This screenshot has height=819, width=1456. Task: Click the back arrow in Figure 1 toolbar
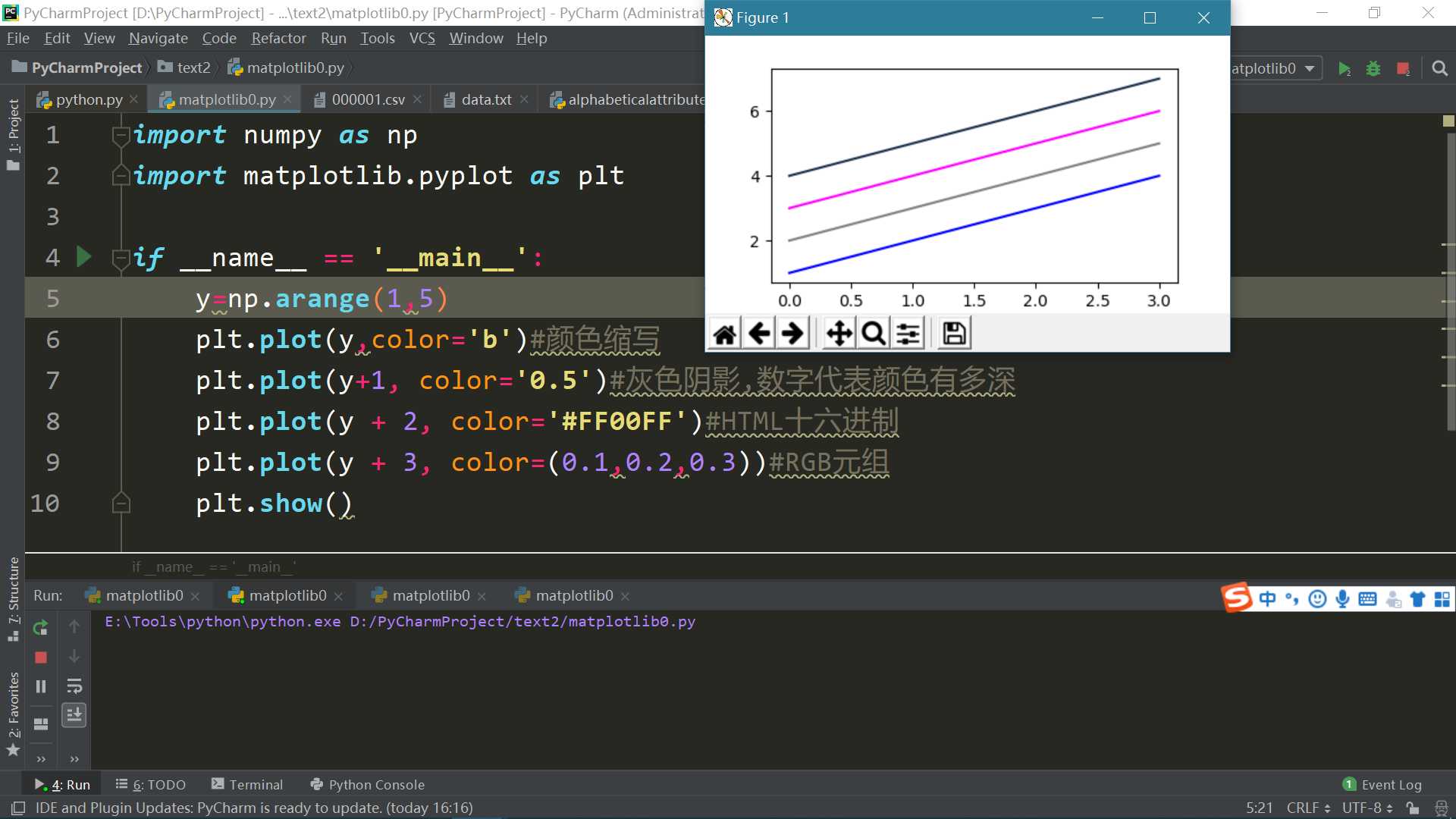click(759, 334)
